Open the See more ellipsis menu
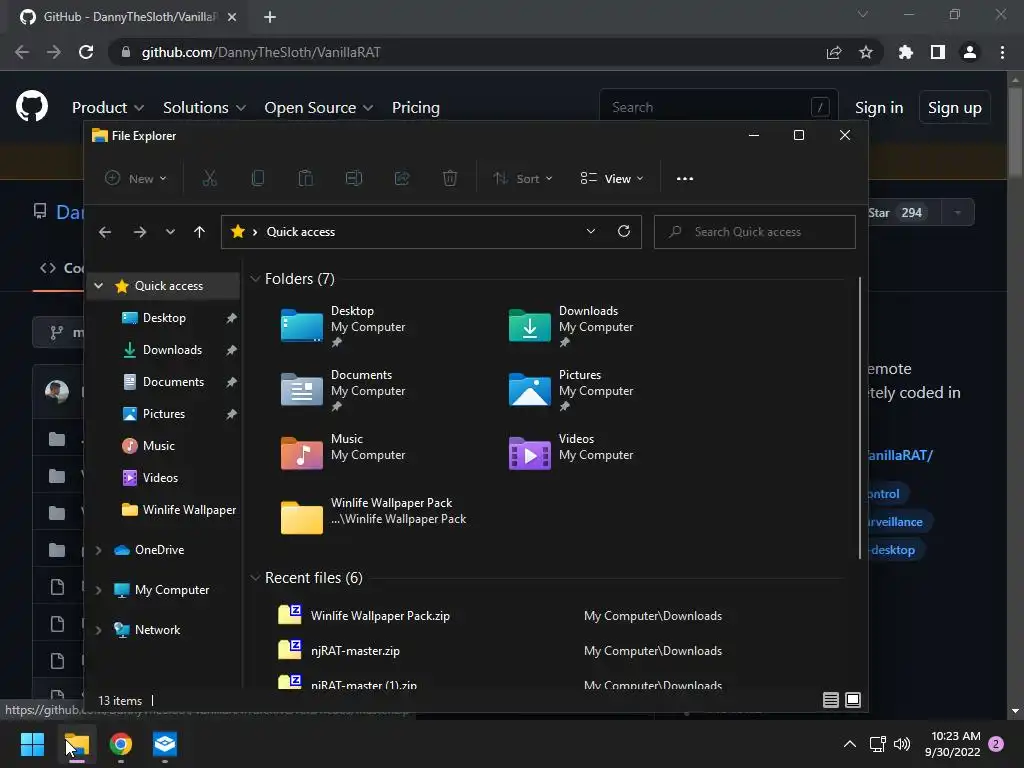Screen dimensions: 1024x768 click(x=684, y=178)
